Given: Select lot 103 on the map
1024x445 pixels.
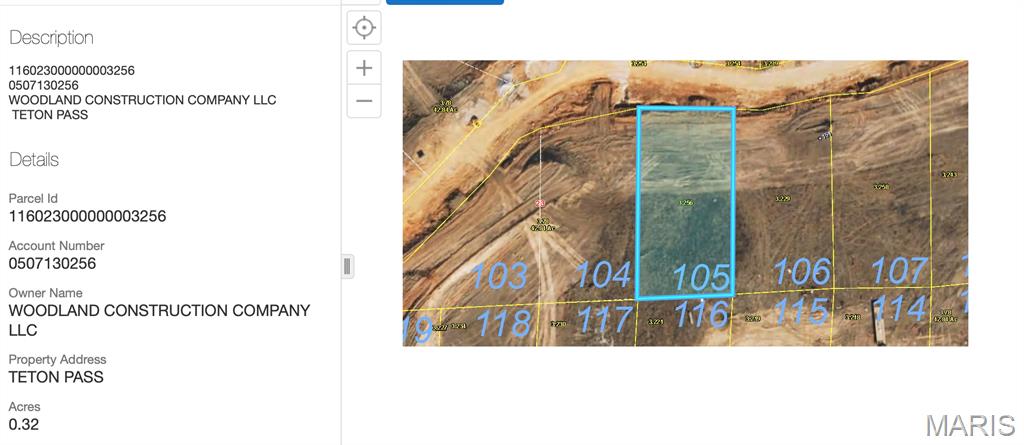Looking at the screenshot, I should pyautogui.click(x=499, y=275).
